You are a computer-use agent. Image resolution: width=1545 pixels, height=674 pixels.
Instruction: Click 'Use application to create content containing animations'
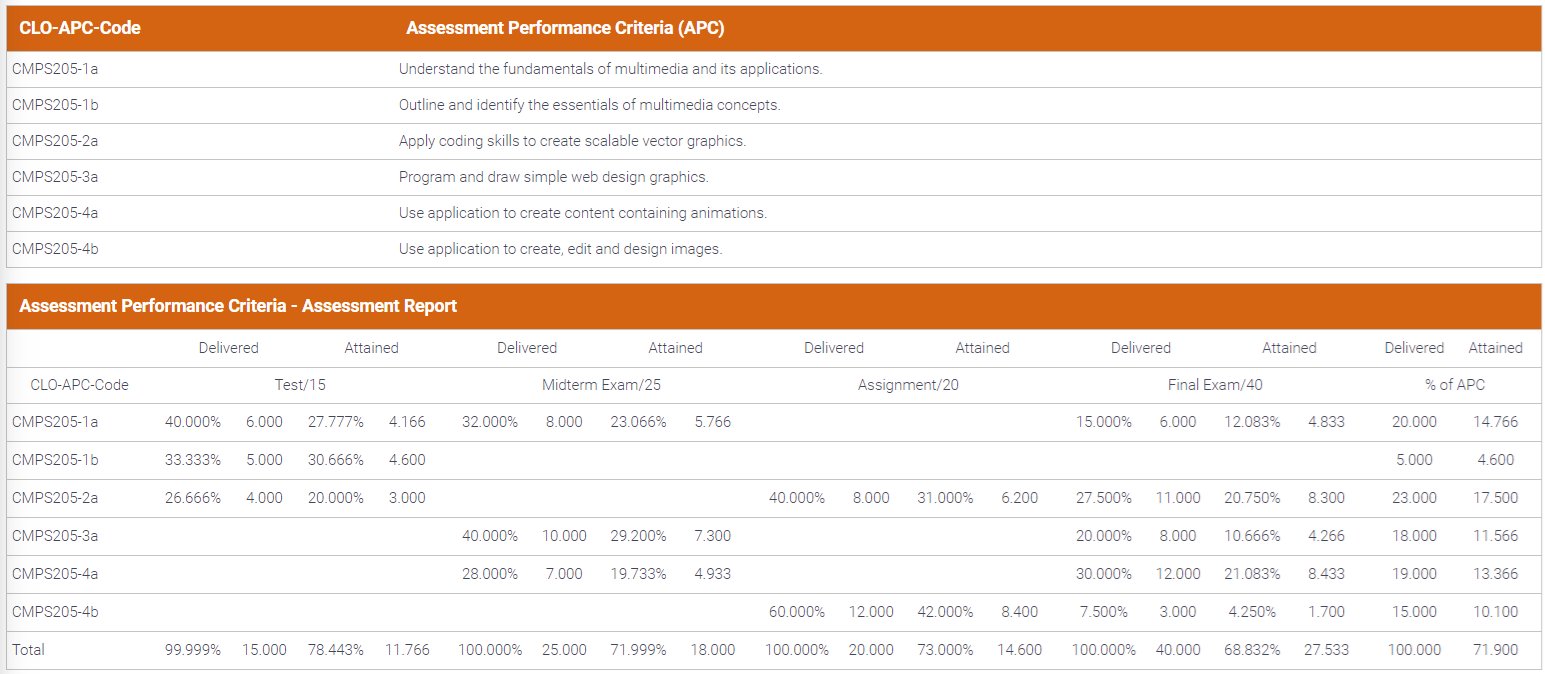(583, 213)
